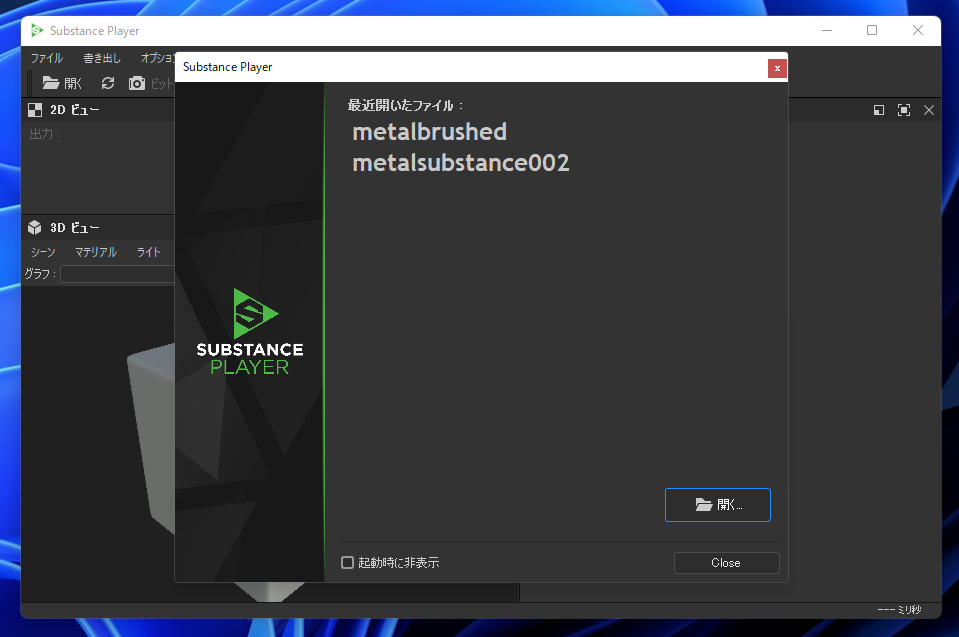Click the Substance Player logo in the title bar
This screenshot has height=637, width=959.
(x=37, y=31)
